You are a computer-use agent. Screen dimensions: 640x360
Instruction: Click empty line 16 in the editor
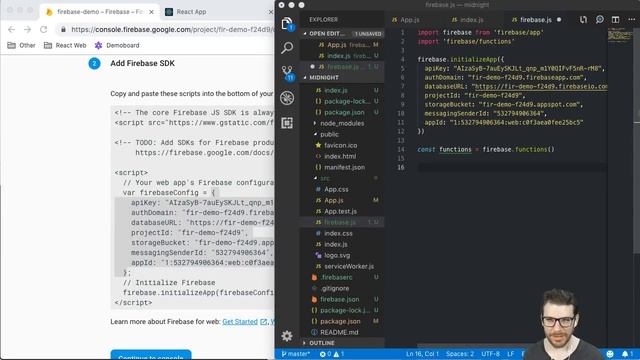[x=510, y=167]
